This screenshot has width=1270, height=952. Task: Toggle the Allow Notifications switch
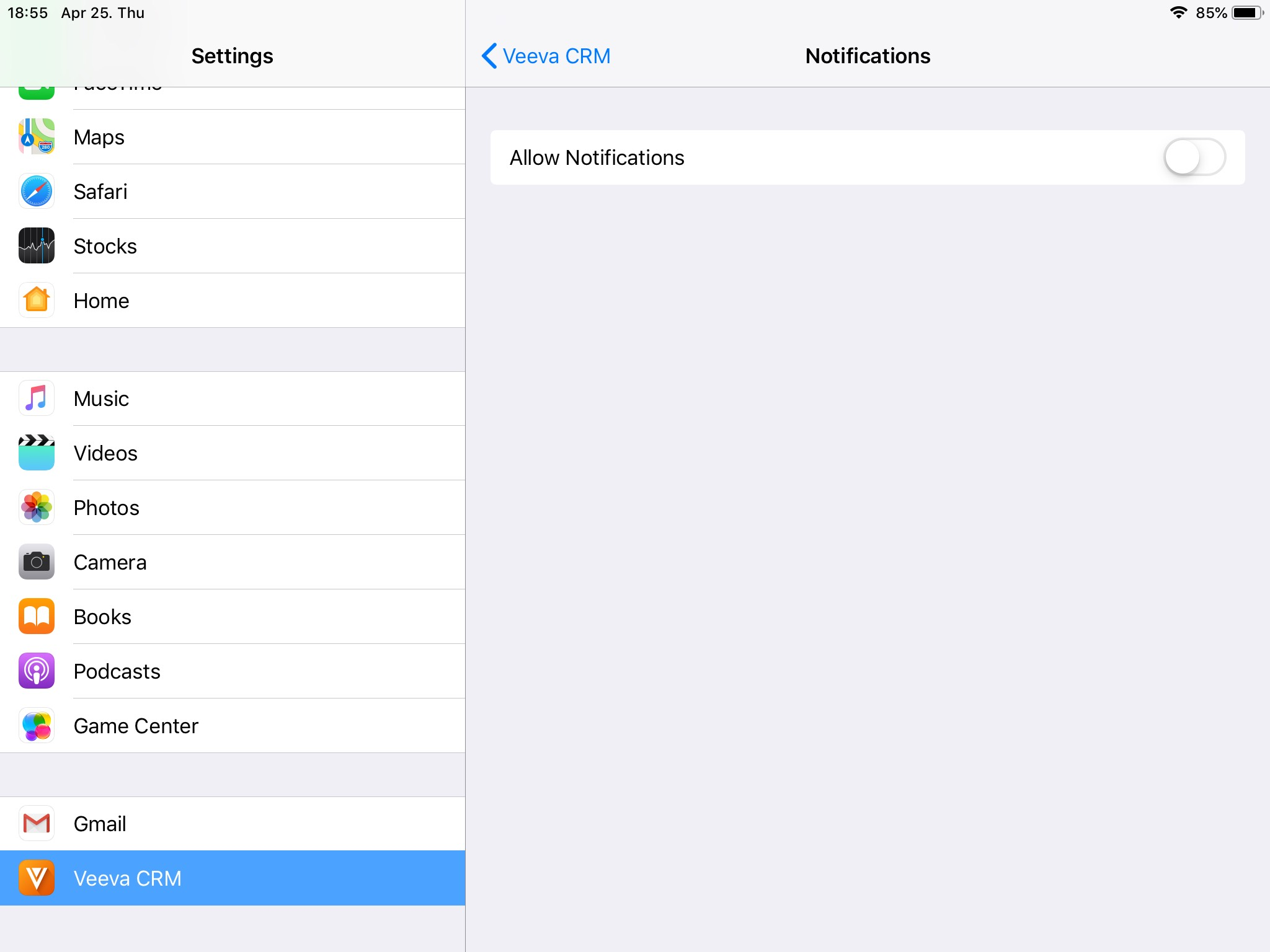coord(1194,157)
